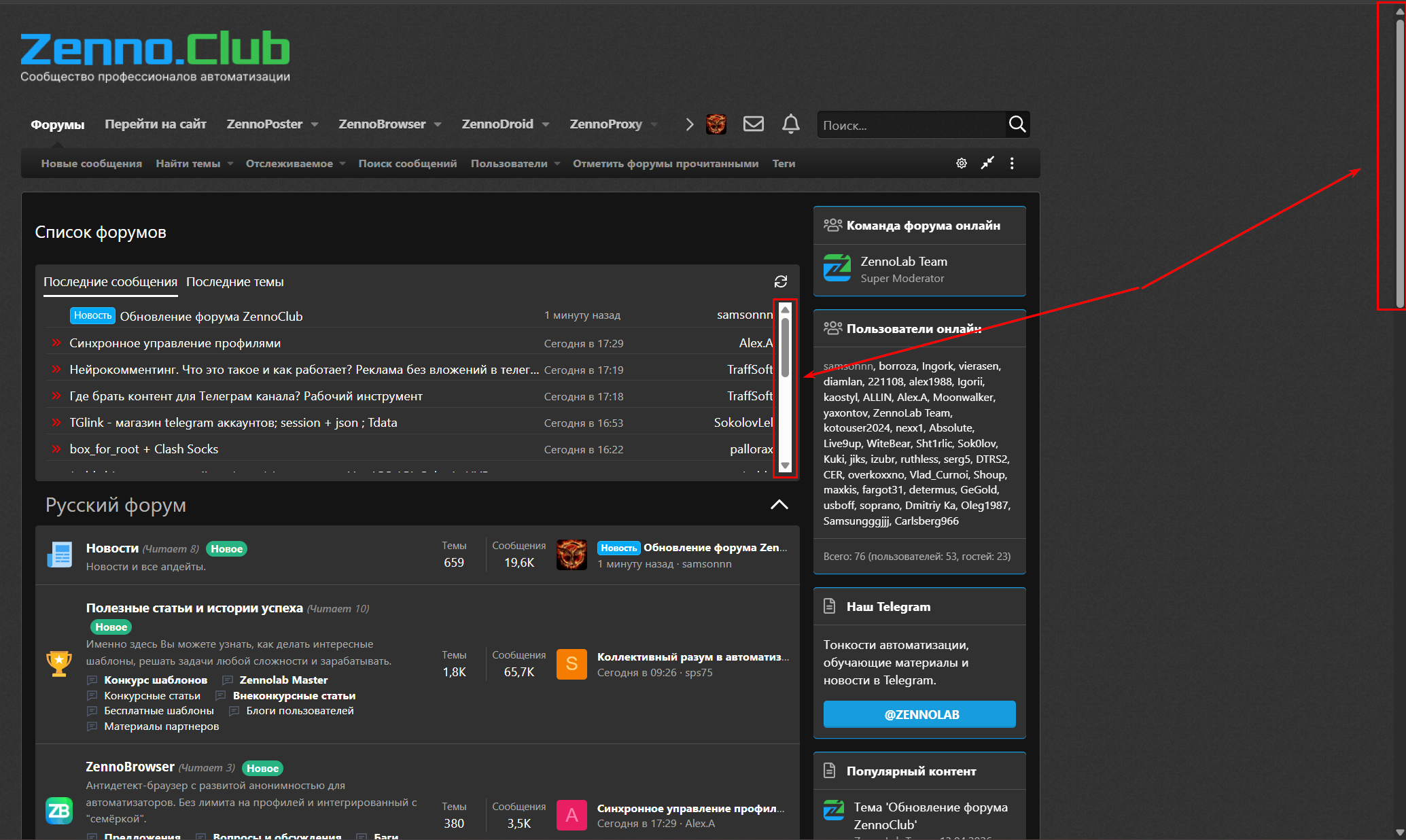Expand the ZennoPoster navigation dropdown arrow
This screenshot has height=840, width=1406.
[315, 124]
